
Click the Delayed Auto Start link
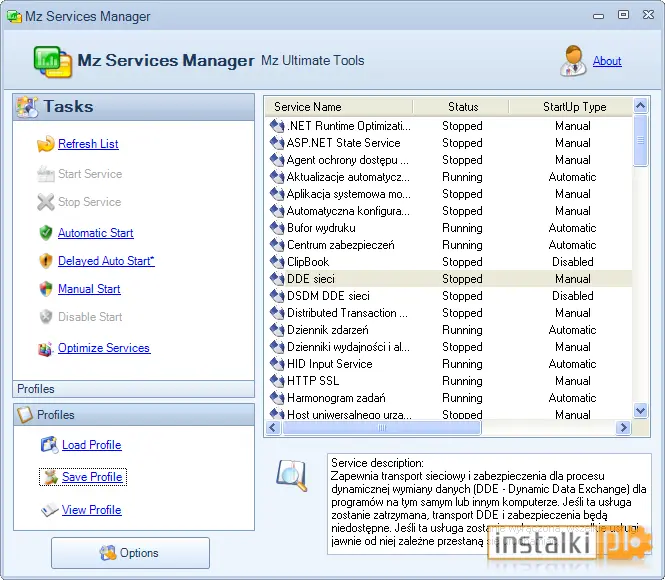tap(106, 261)
